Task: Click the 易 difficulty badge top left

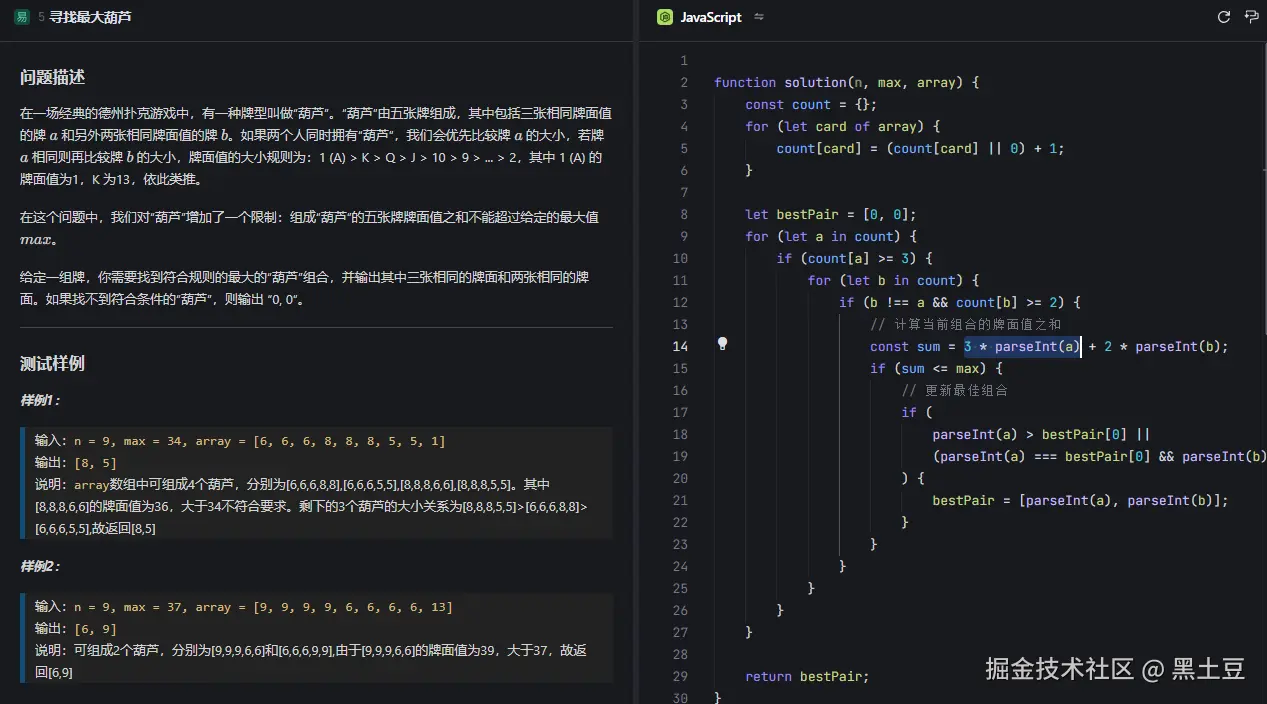Action: pos(21,17)
